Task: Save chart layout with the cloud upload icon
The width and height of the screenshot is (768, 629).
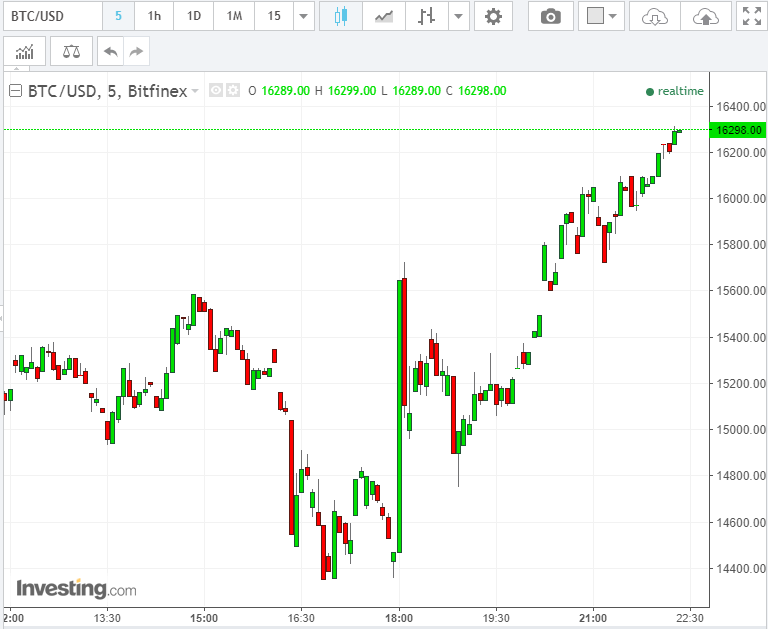Action: click(706, 16)
